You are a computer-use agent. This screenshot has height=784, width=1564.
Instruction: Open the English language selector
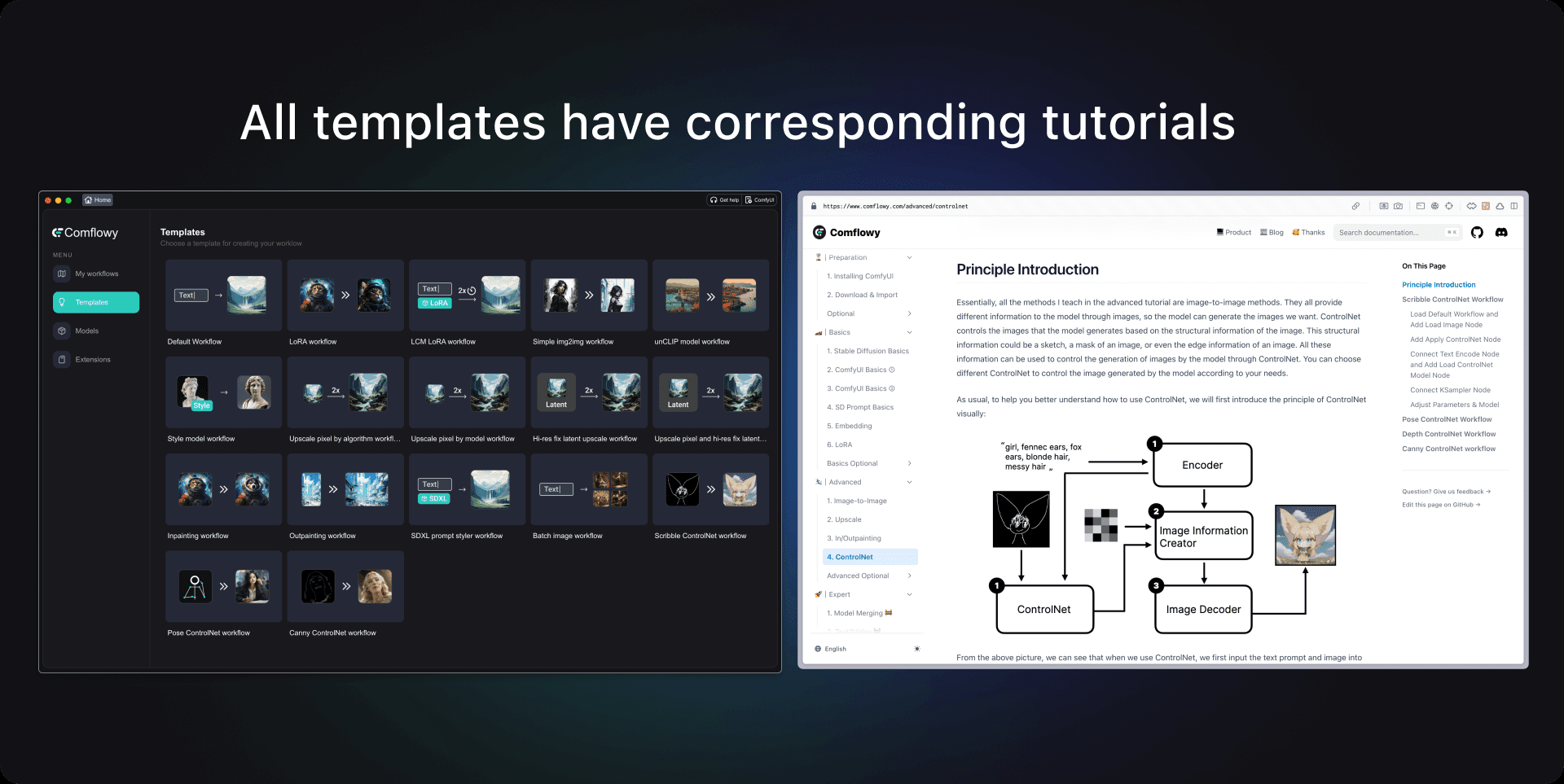pyautogui.click(x=831, y=649)
